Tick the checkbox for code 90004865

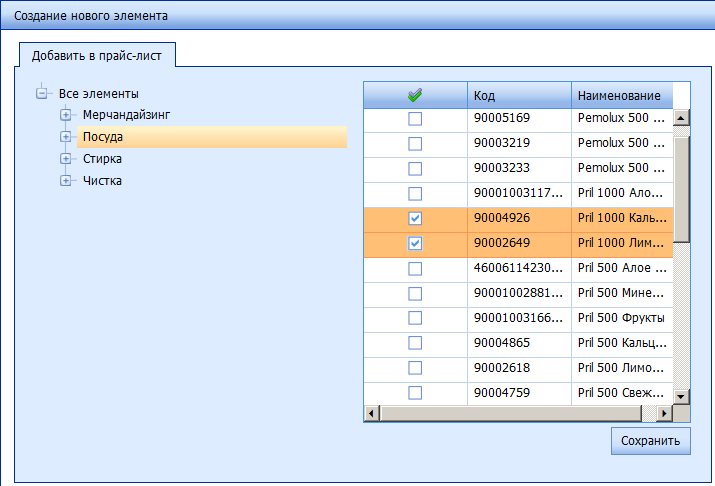415,343
